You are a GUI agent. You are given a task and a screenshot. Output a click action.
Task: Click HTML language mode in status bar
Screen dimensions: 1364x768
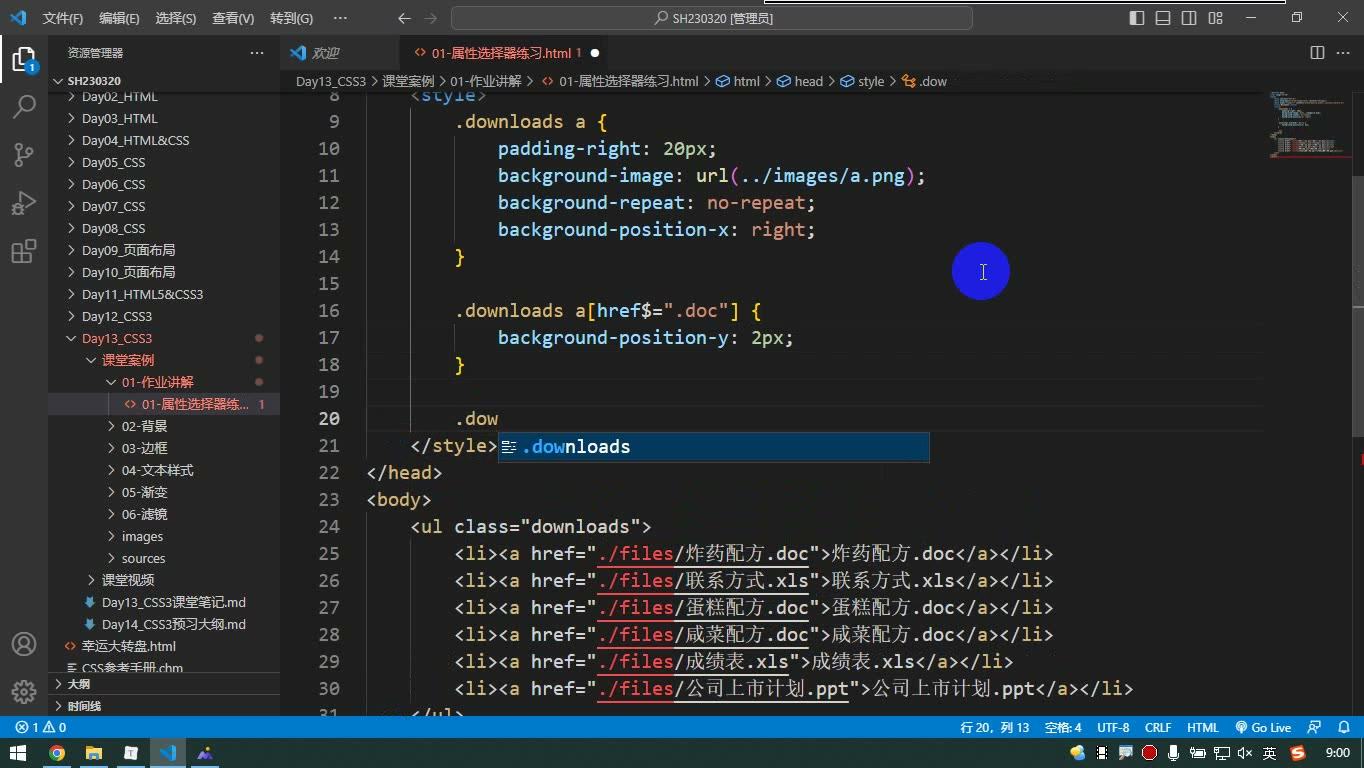coord(1203,728)
